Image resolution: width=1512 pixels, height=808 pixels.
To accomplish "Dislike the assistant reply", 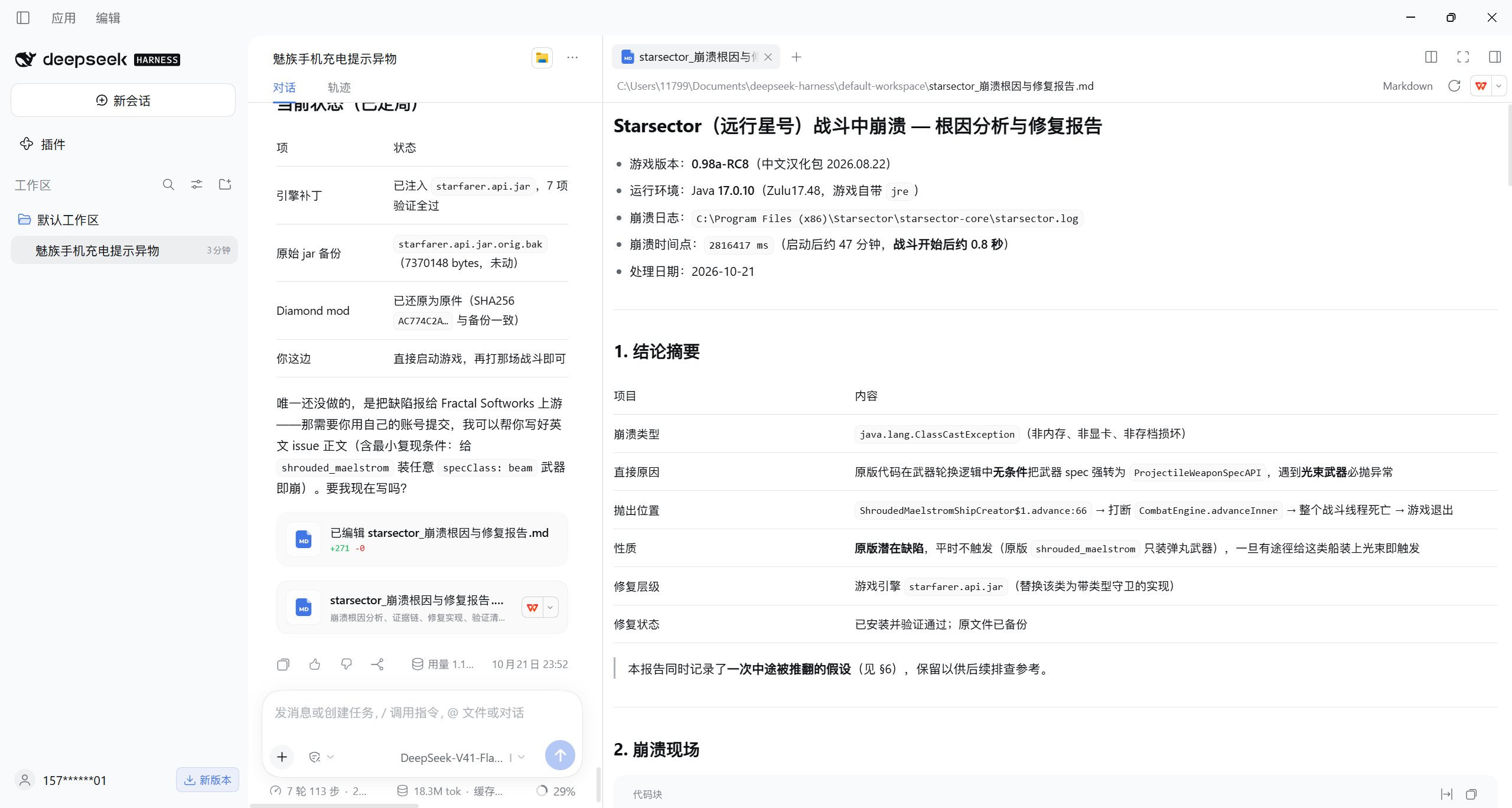I will (347, 664).
